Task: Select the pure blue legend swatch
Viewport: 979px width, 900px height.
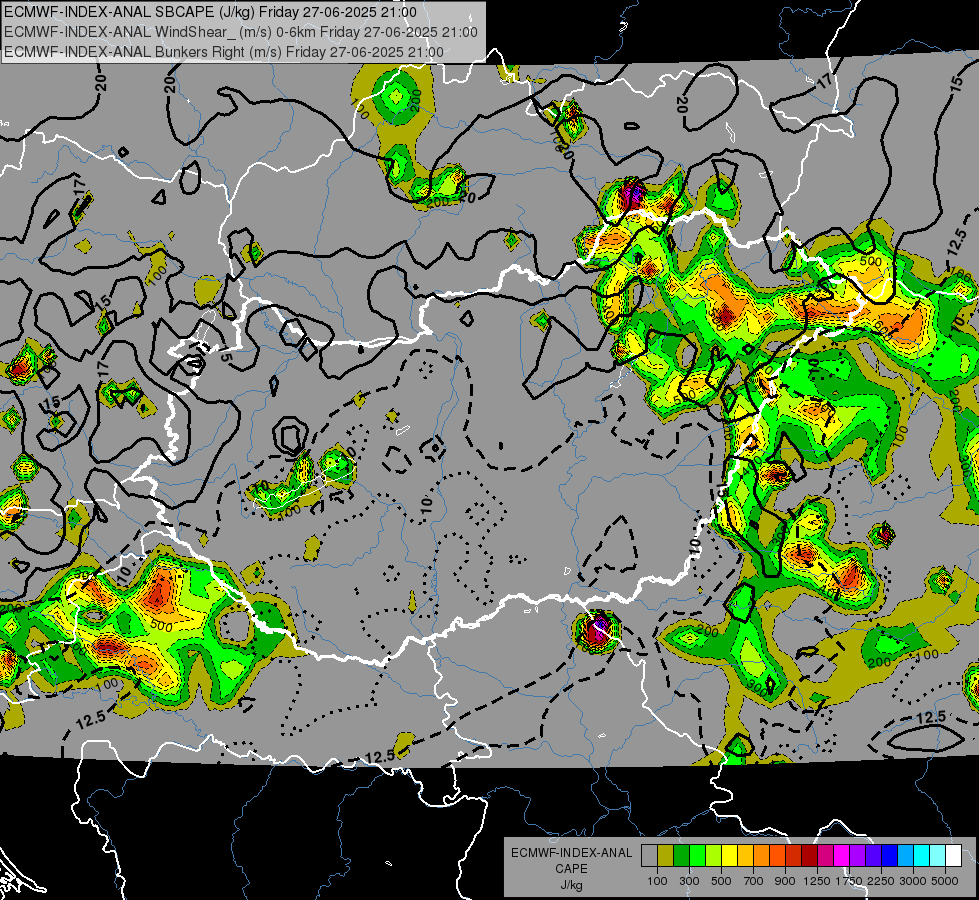Action: coord(890,856)
